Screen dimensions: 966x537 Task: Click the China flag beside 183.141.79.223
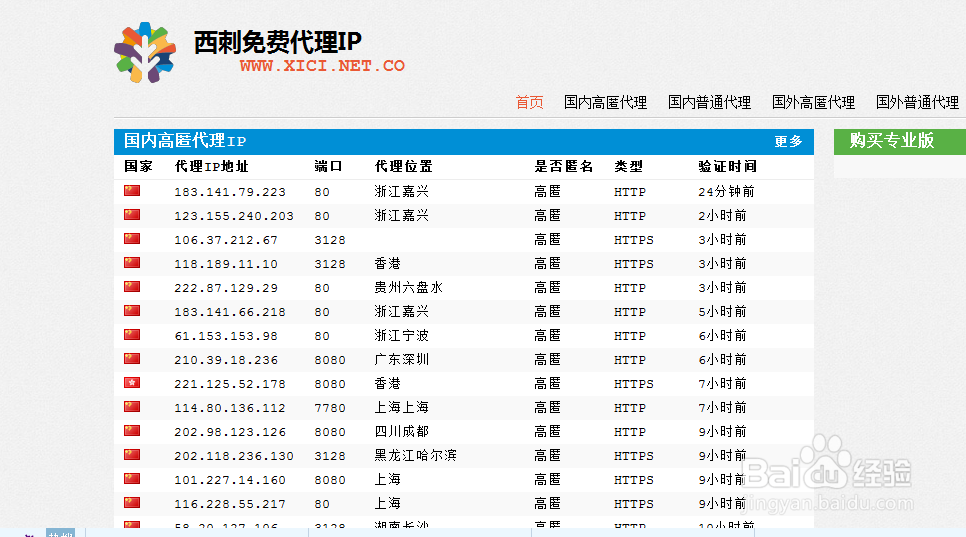[x=132, y=190]
